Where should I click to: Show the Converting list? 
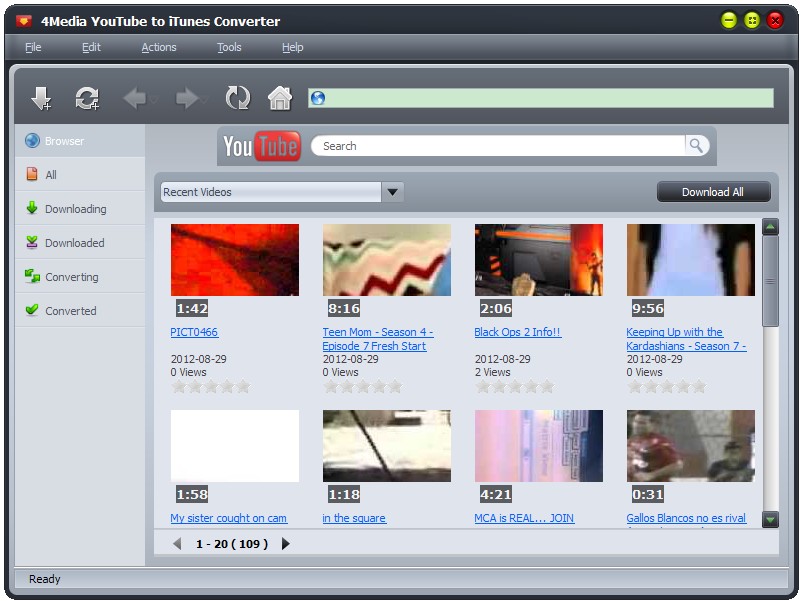tap(80, 276)
